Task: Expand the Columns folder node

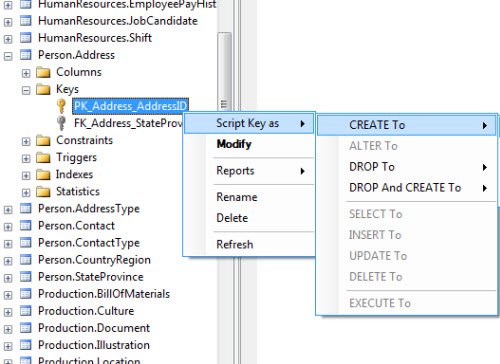Action: 26,73
